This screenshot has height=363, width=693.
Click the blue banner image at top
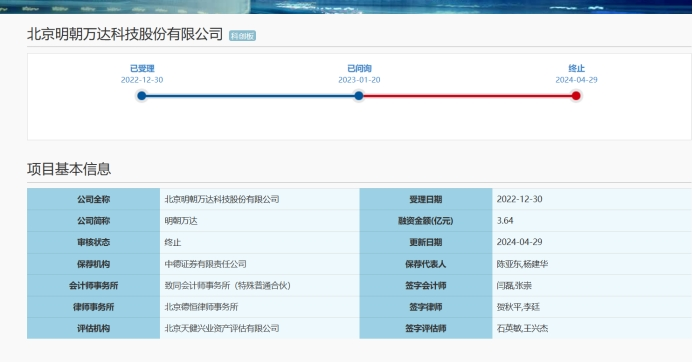click(x=346, y=7)
